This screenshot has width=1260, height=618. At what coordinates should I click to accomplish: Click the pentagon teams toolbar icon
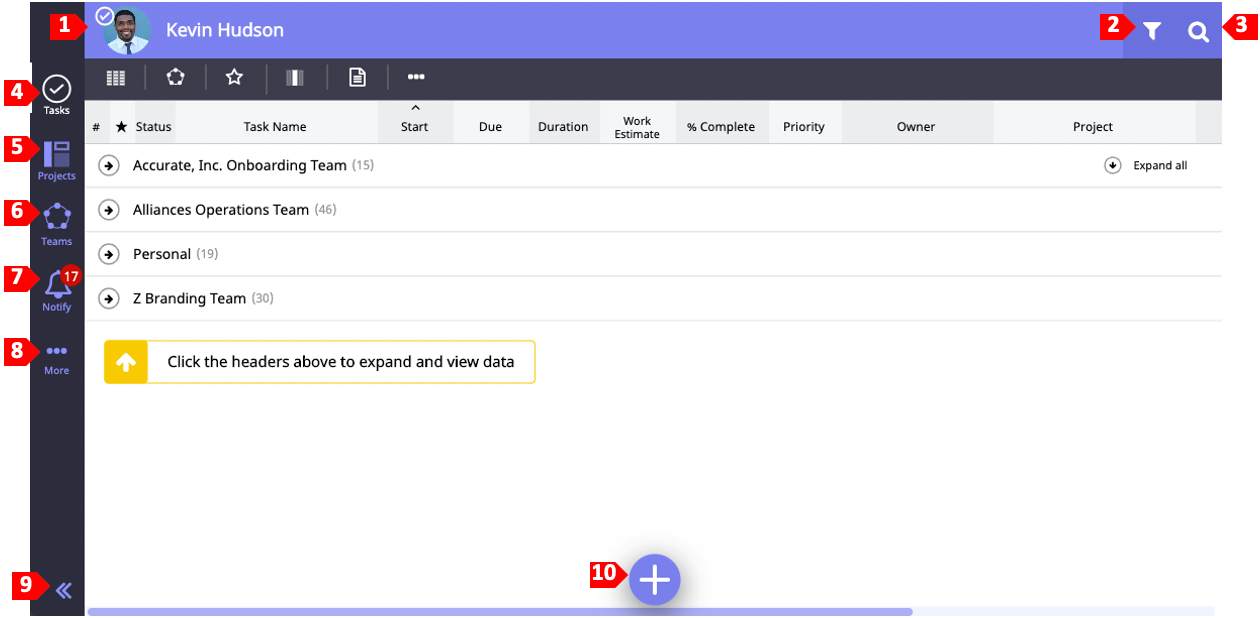175,78
